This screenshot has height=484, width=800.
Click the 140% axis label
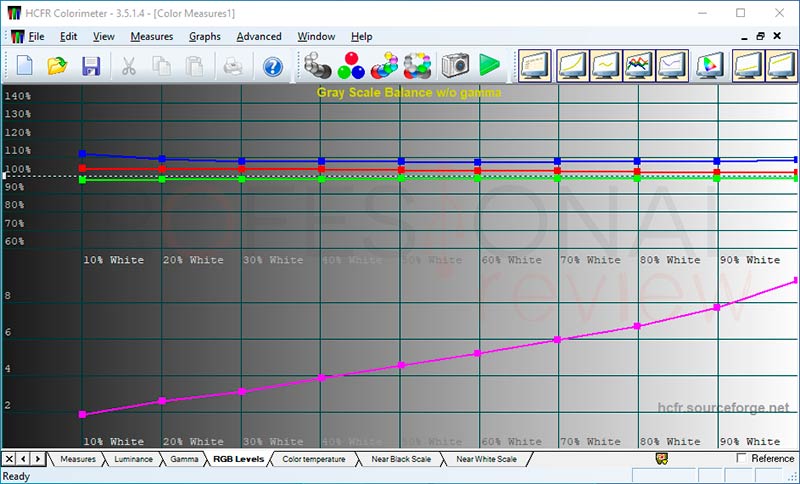click(x=18, y=96)
